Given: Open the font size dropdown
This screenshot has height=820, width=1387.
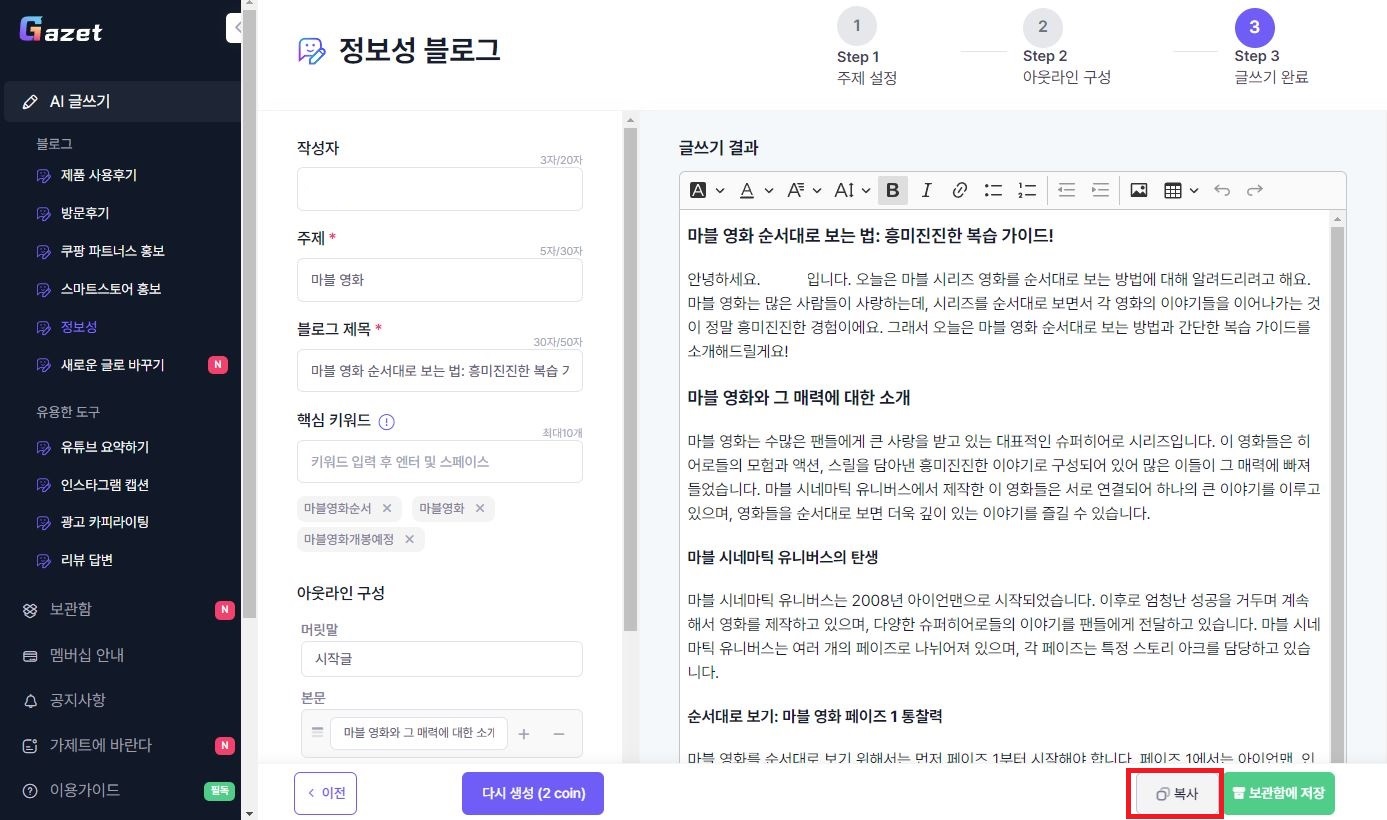Looking at the screenshot, I should point(853,190).
